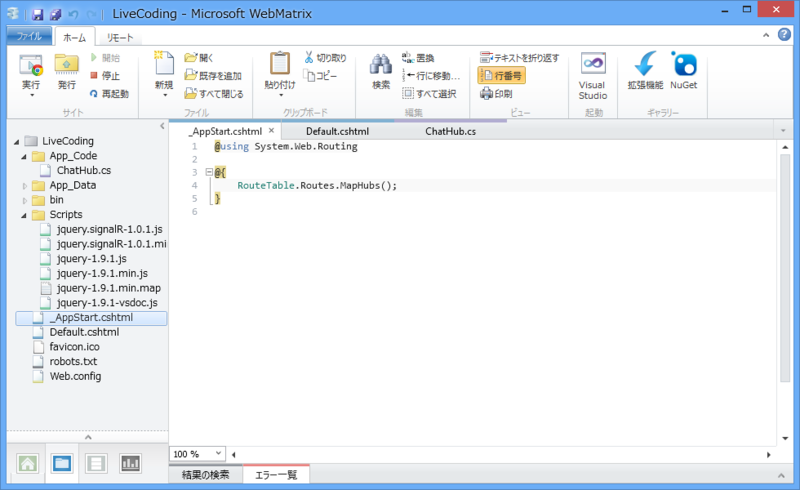Toggle テキストを折り返す (Word wrap)
This screenshot has width=800, height=490.
[519, 58]
